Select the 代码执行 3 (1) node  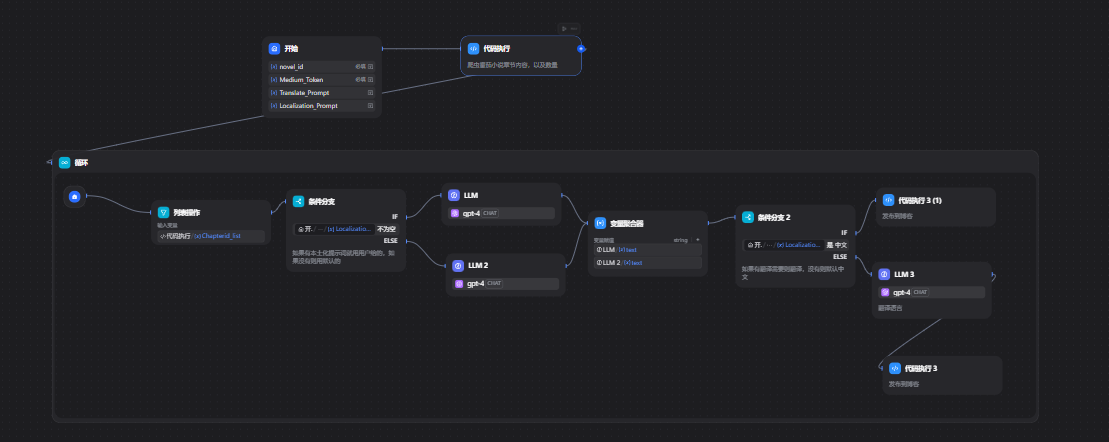(x=935, y=207)
